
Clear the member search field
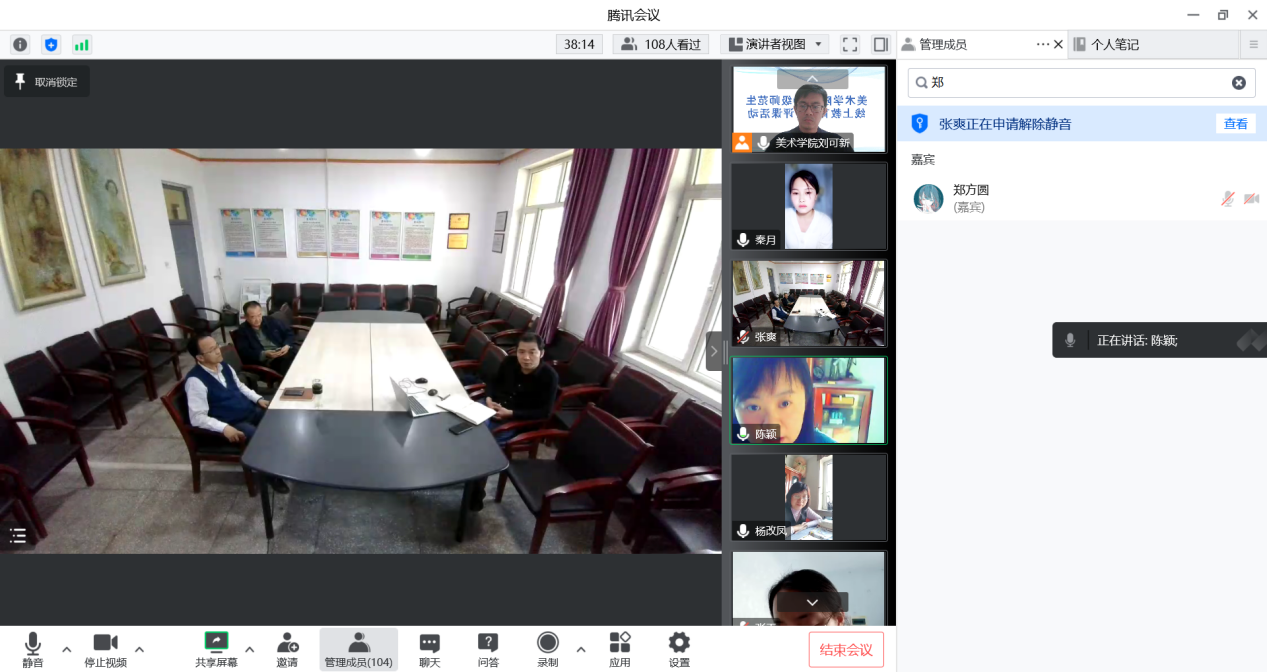pos(1238,83)
